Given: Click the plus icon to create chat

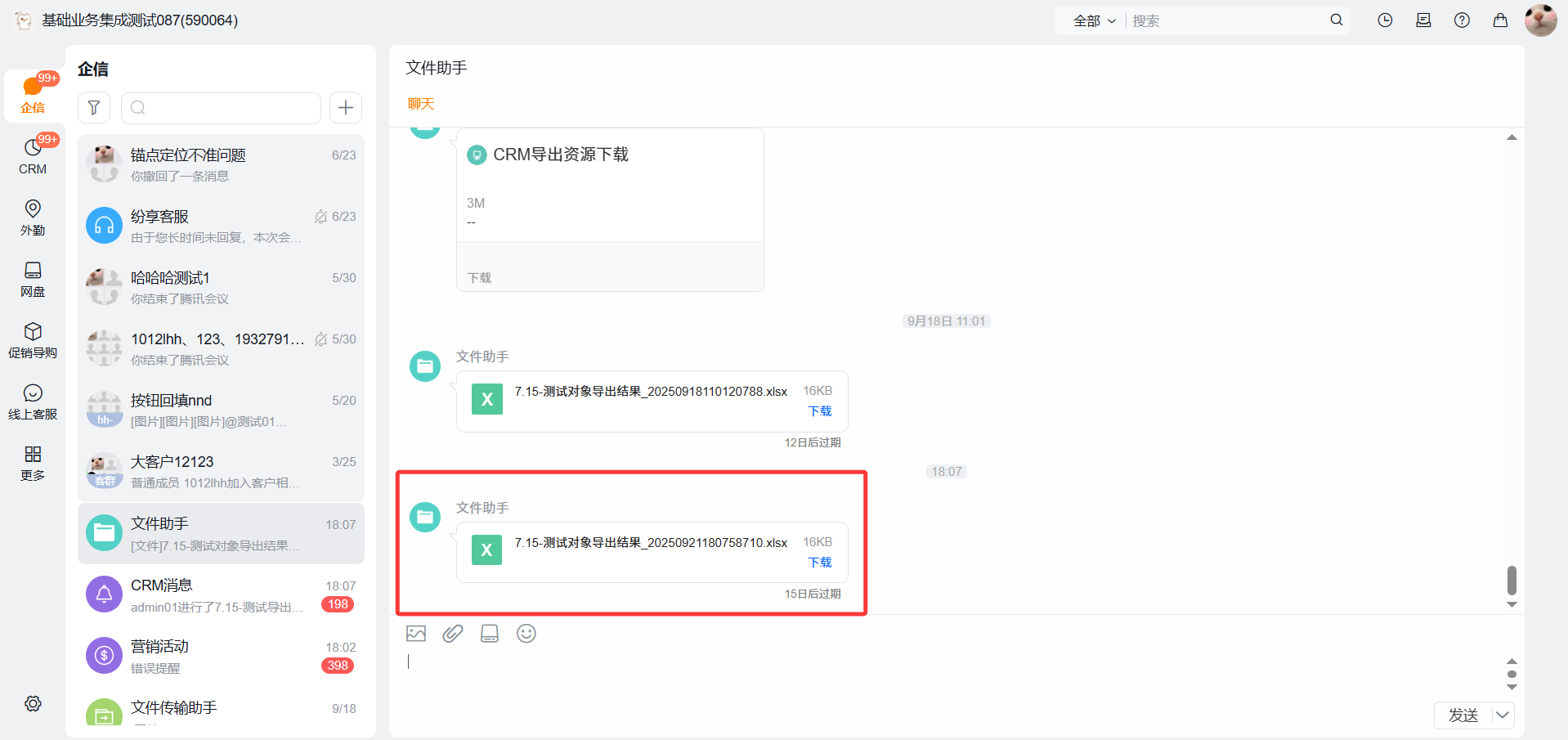Looking at the screenshot, I should tap(346, 108).
